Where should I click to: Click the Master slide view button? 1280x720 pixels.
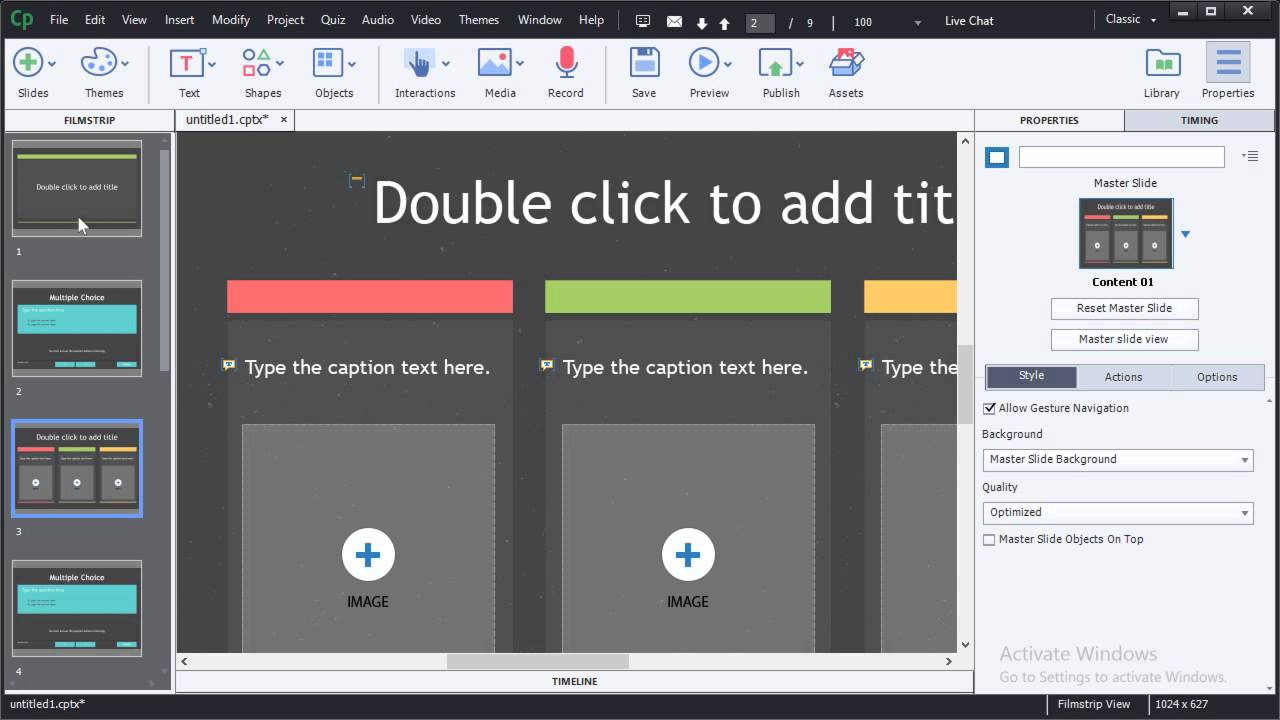tap(1124, 340)
